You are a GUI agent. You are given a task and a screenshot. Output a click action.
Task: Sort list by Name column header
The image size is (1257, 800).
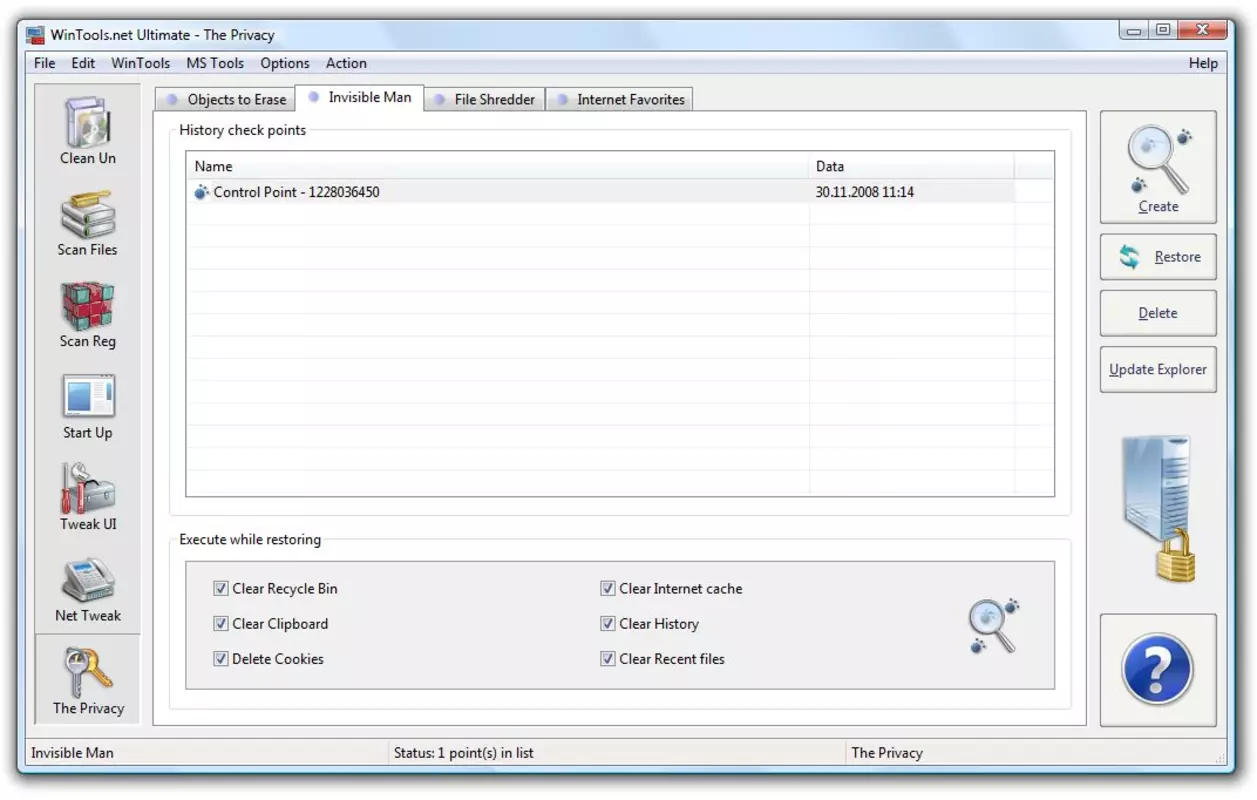497,166
